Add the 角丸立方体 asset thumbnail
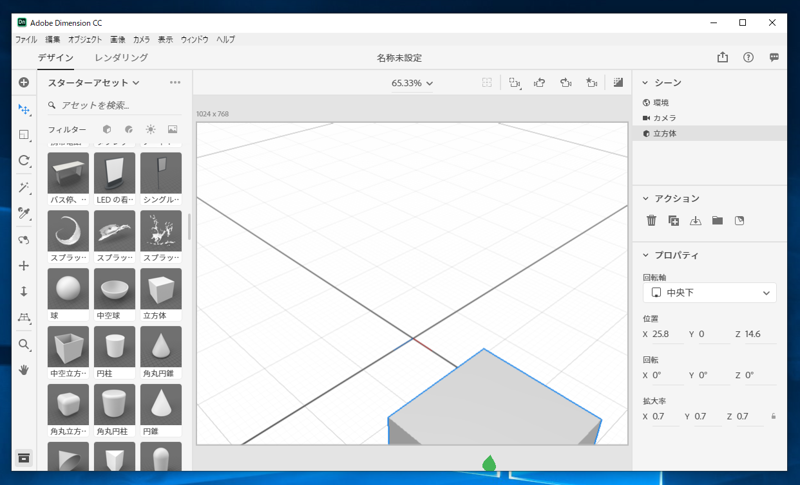Image resolution: width=800 pixels, height=485 pixels. tap(68, 405)
